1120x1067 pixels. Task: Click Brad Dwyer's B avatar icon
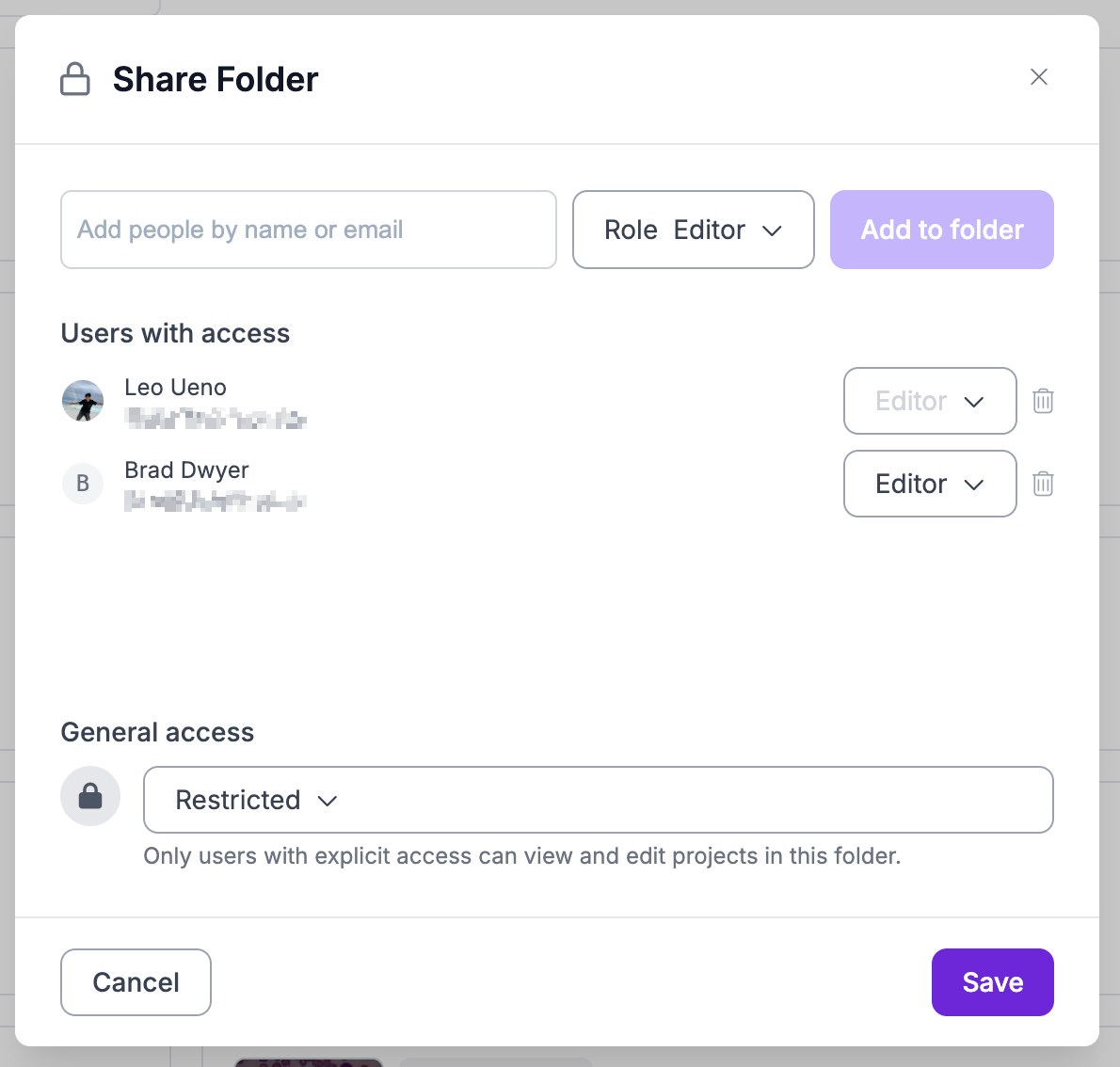(83, 484)
